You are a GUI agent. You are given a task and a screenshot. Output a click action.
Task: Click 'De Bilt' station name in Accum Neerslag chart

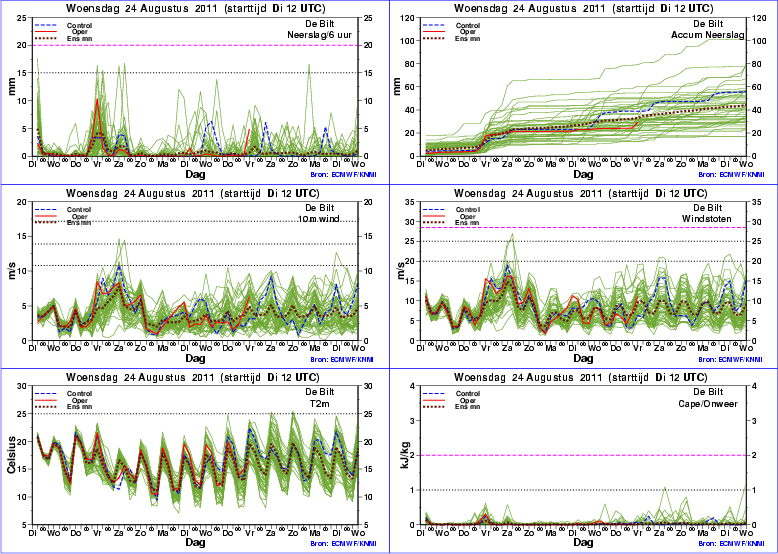[x=708, y=24]
